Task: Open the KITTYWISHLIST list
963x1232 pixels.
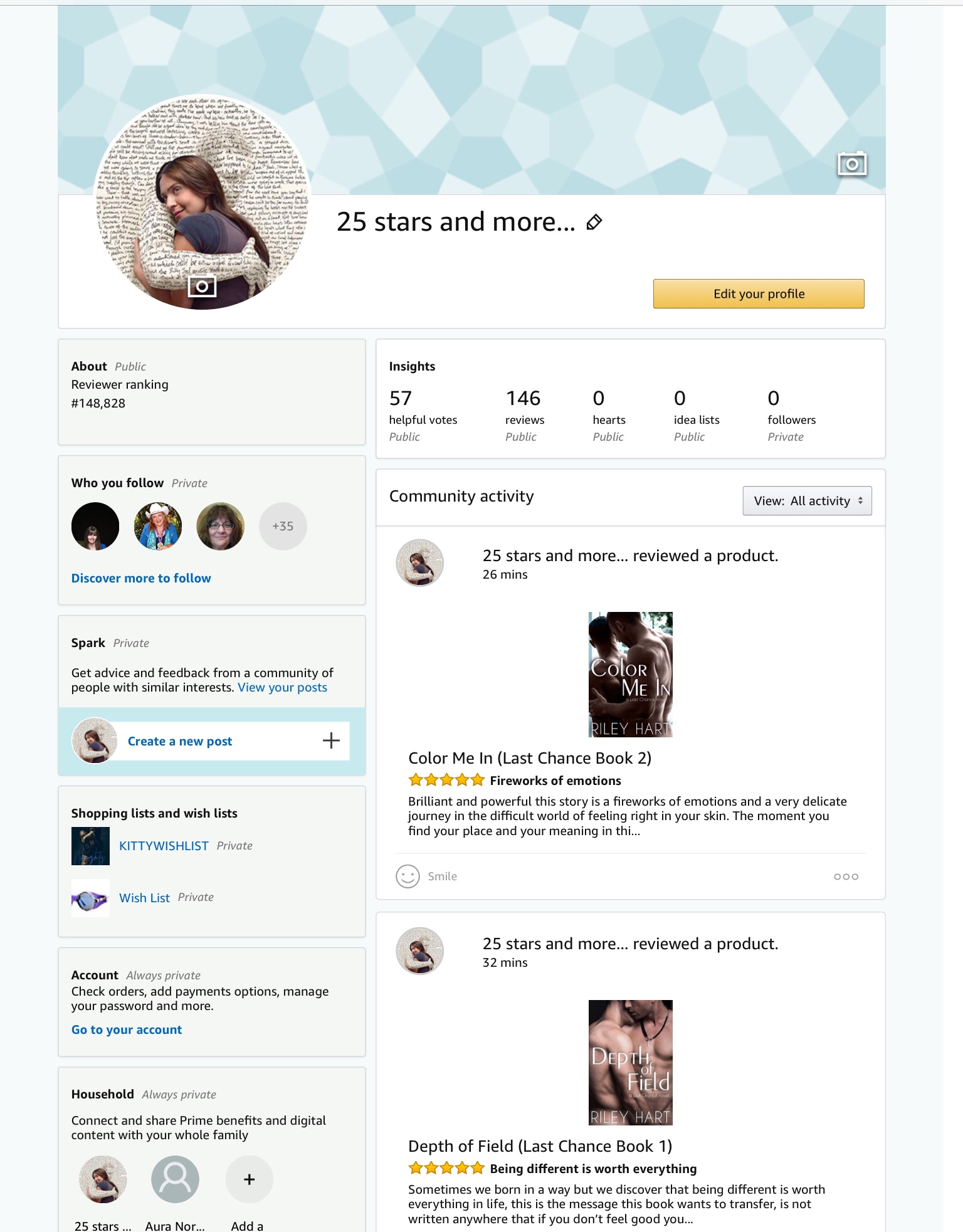Action: coord(164,846)
